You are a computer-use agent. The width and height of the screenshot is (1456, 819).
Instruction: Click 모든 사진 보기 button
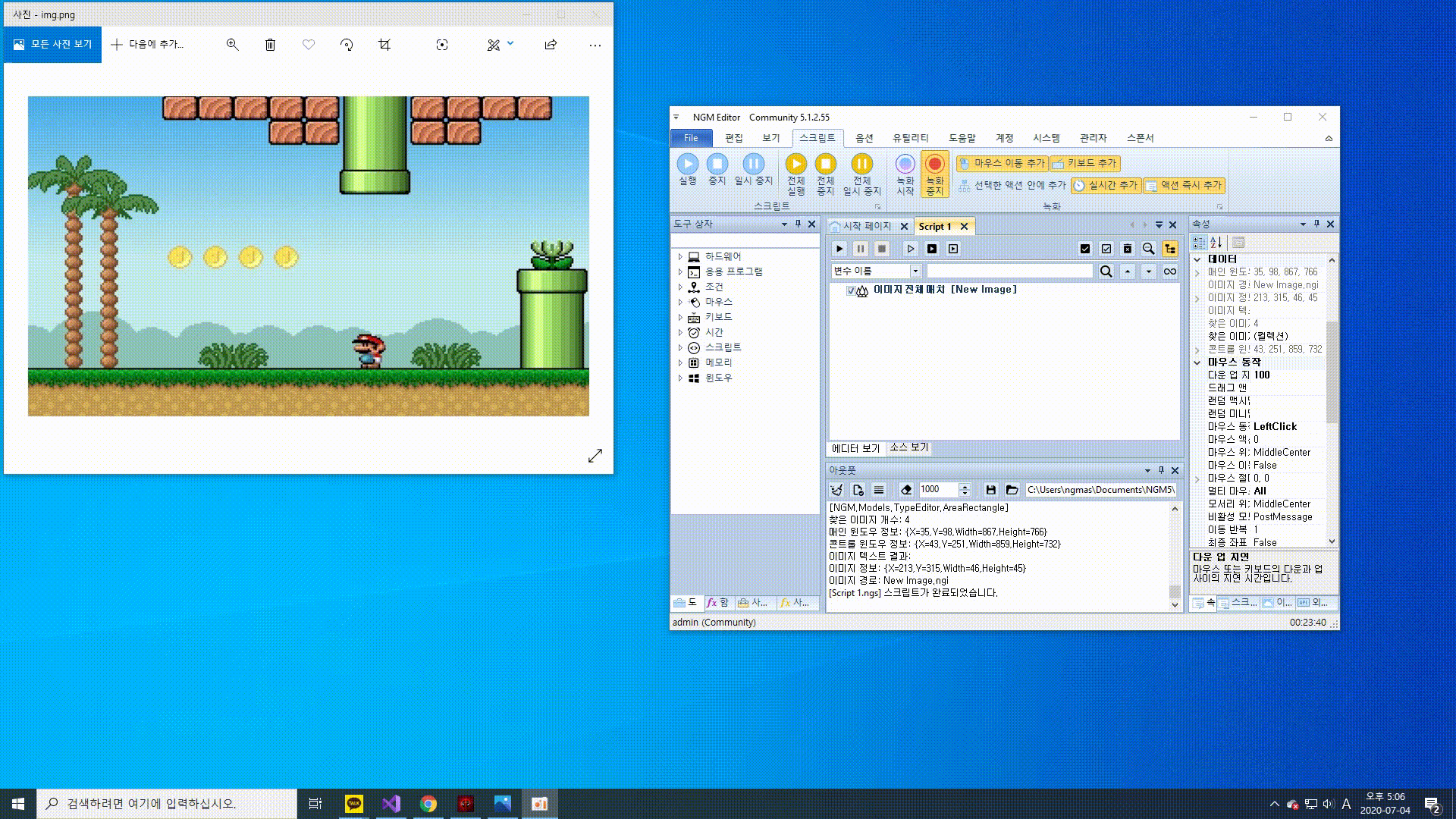(52, 44)
